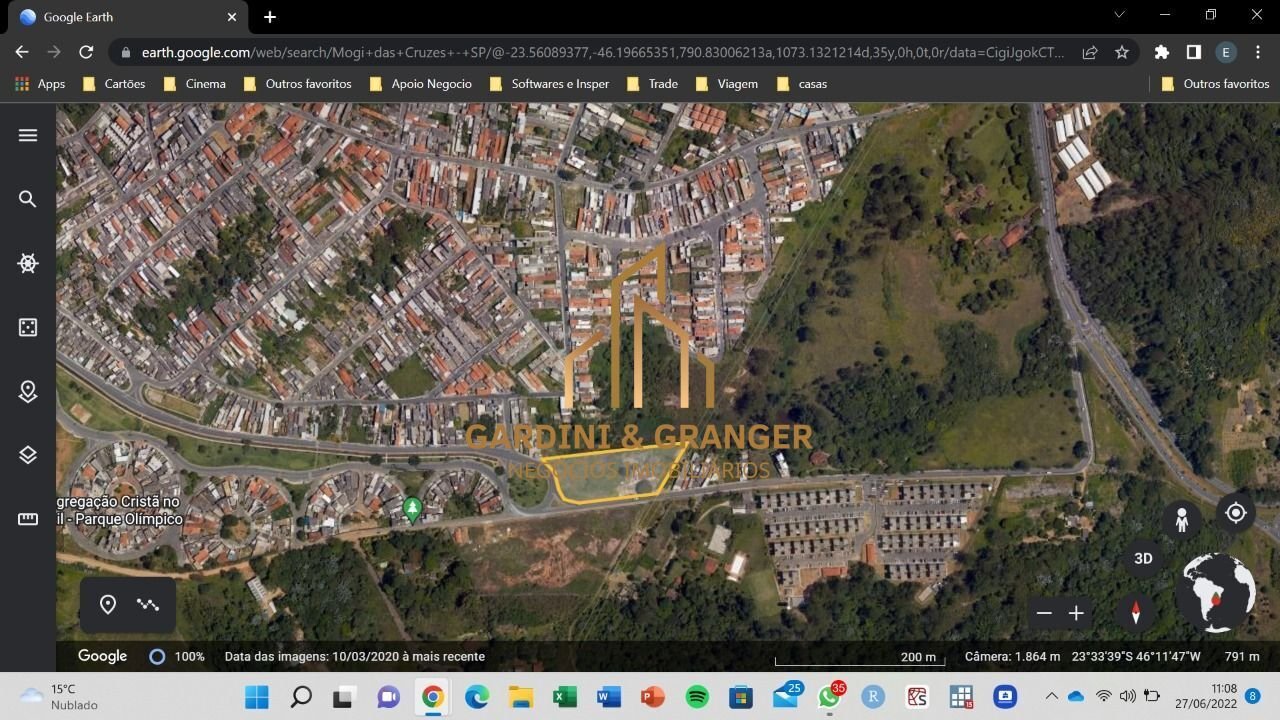Click the Pegman Street View icon

click(1181, 520)
